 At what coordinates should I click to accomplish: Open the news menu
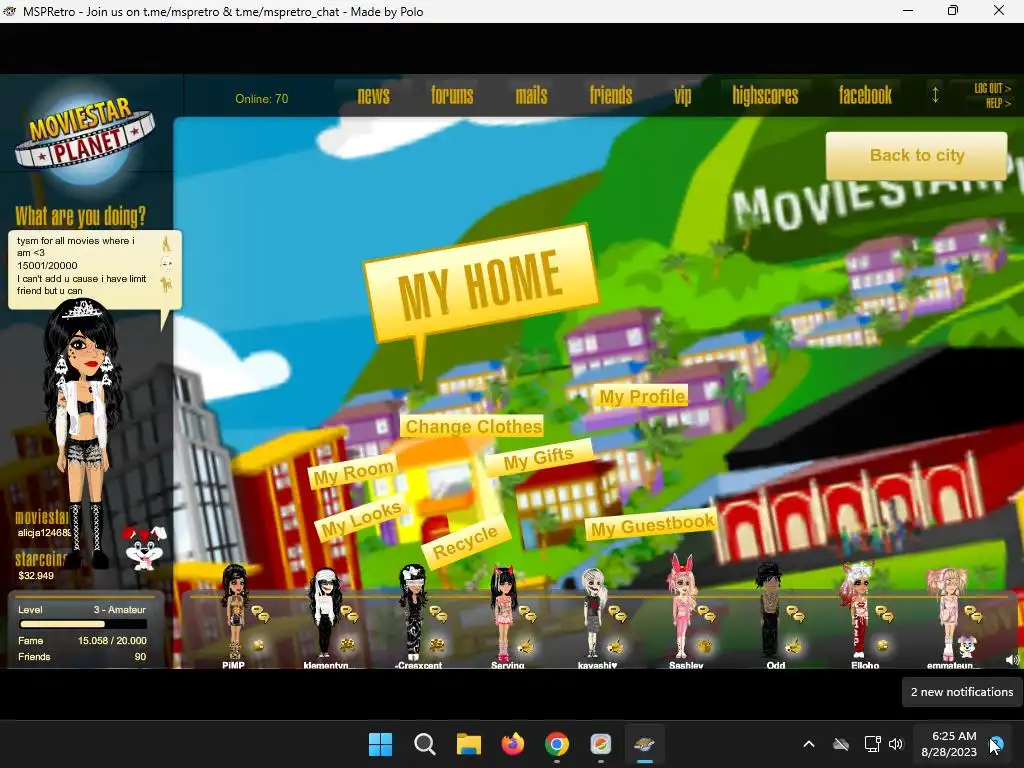click(x=374, y=96)
